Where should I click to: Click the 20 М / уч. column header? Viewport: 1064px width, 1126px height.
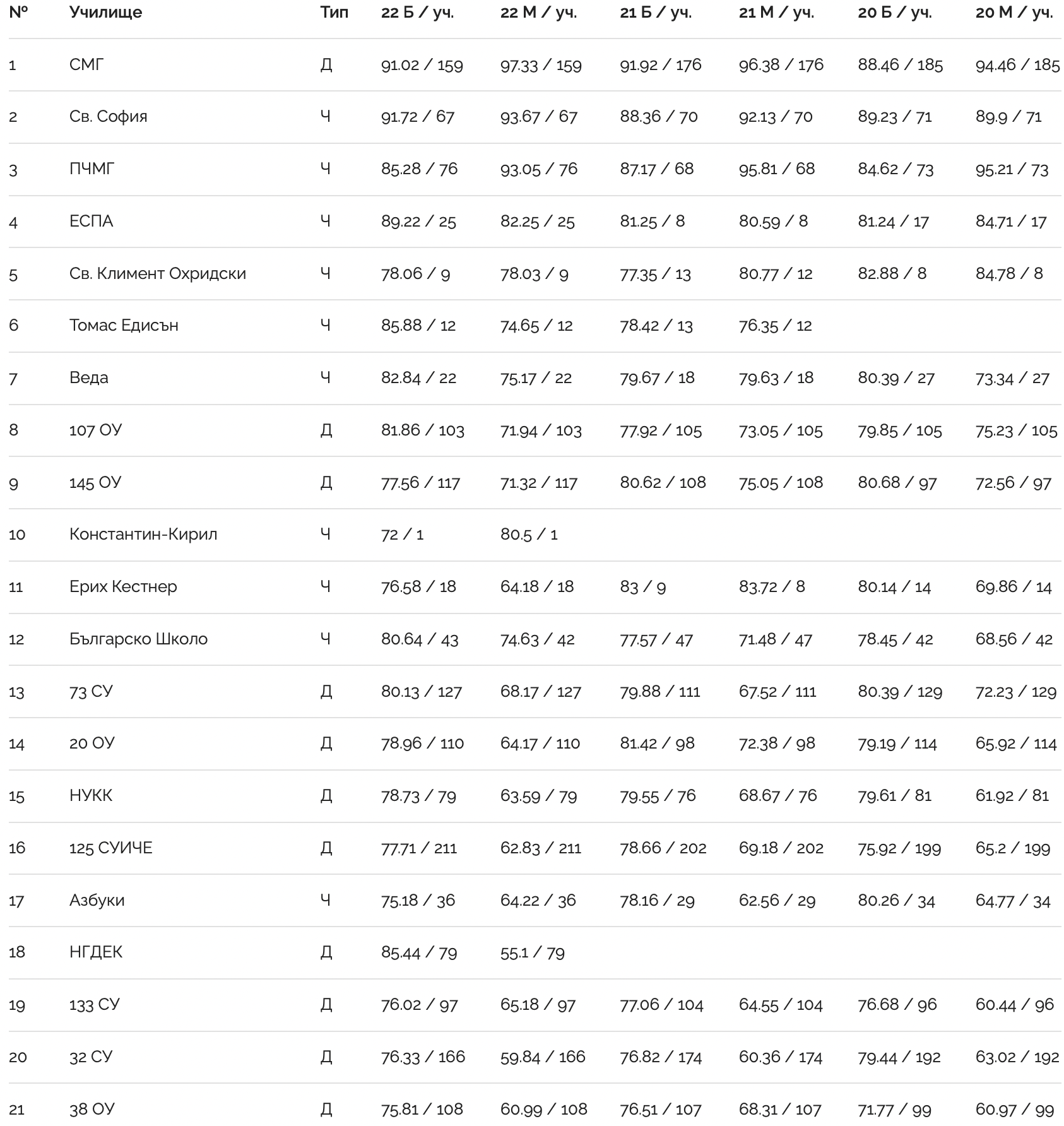[x=1014, y=12]
